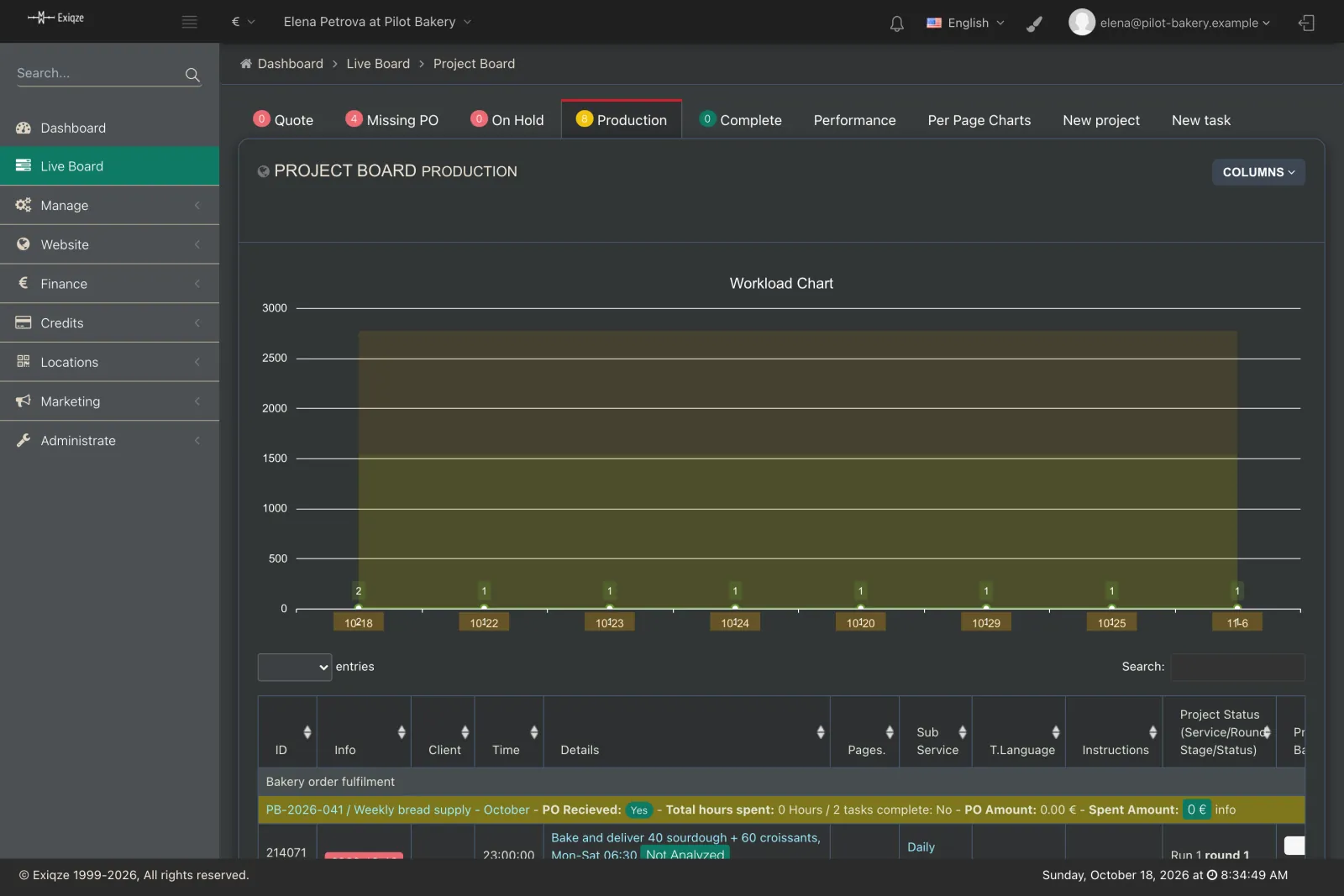The height and width of the screenshot is (896, 1344).
Task: Switch to the Missing PO tab
Action: (x=392, y=120)
